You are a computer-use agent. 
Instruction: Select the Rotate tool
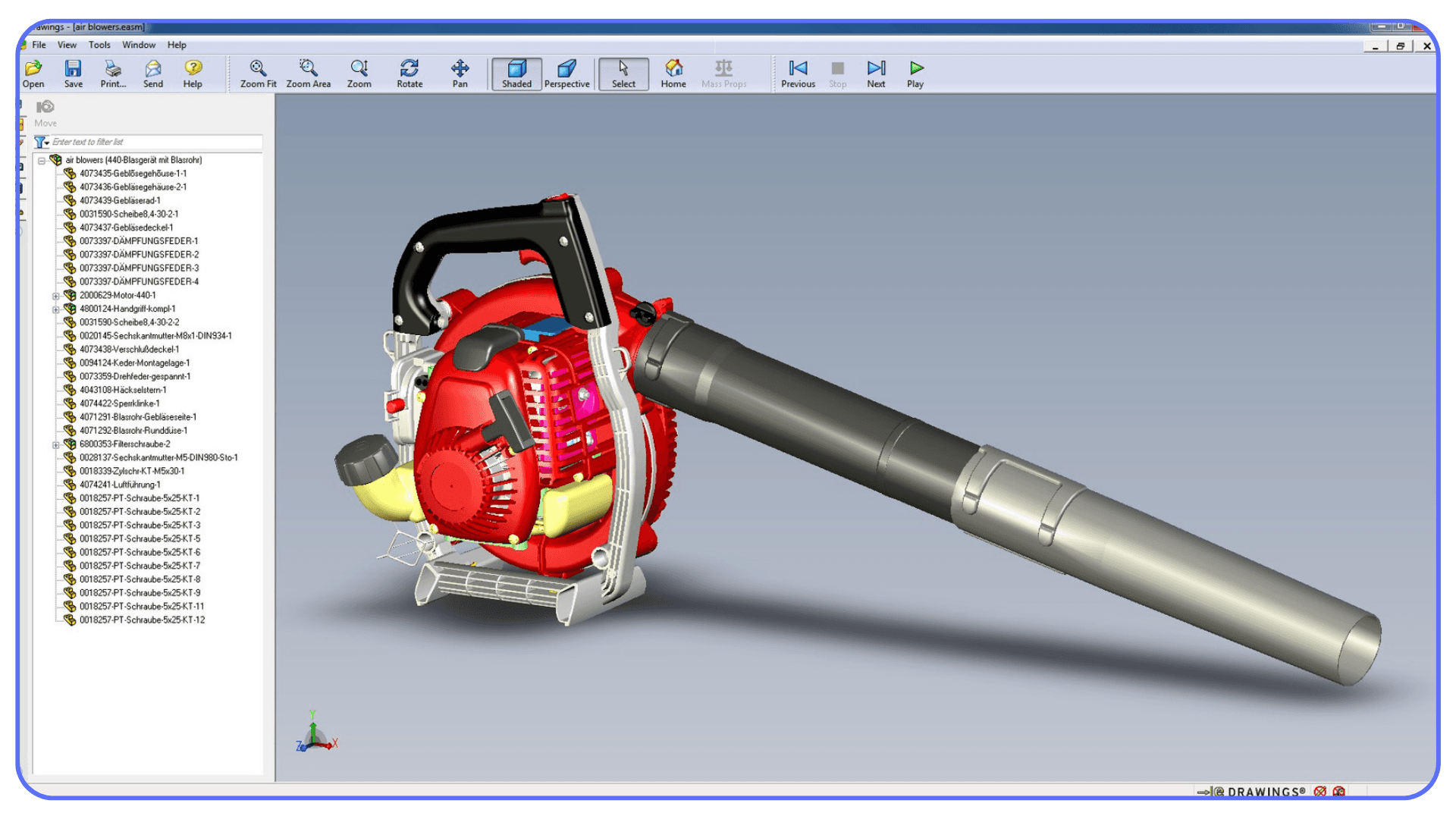pyautogui.click(x=409, y=73)
